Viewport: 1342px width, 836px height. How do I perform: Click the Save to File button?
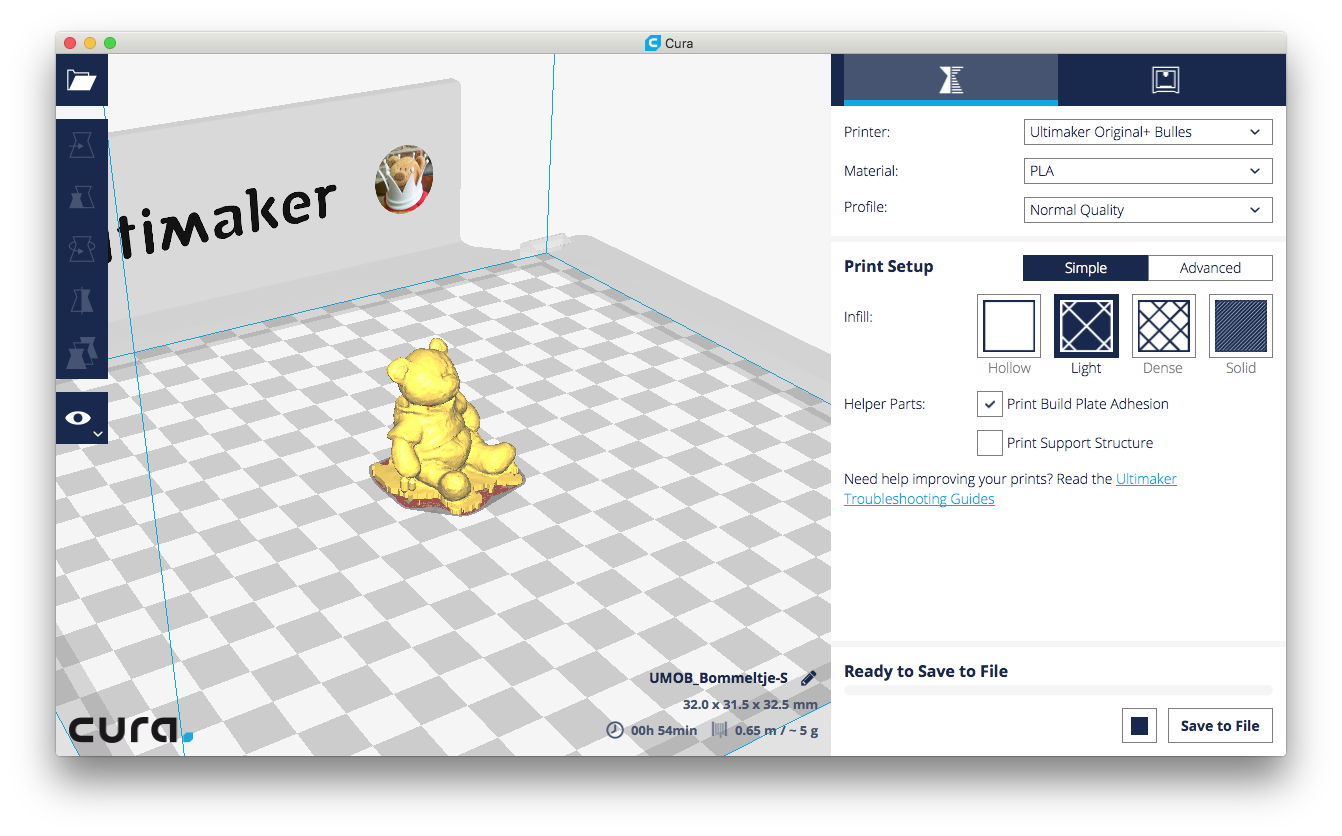coord(1219,726)
